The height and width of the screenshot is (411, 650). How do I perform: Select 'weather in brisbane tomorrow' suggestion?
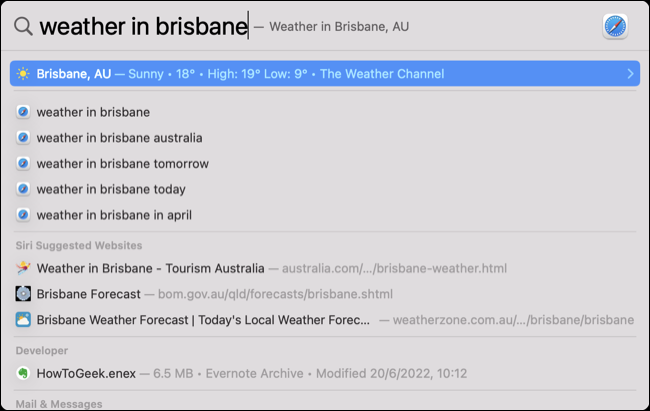click(122, 164)
